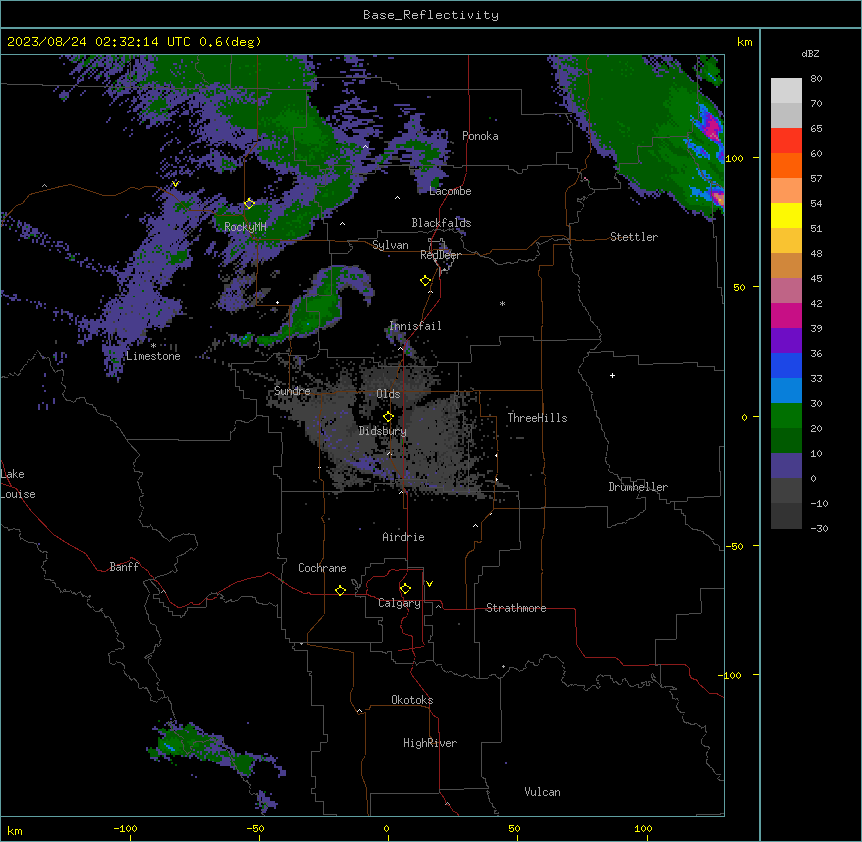Click the yellow diamond marker above the Calgary label

point(405,589)
